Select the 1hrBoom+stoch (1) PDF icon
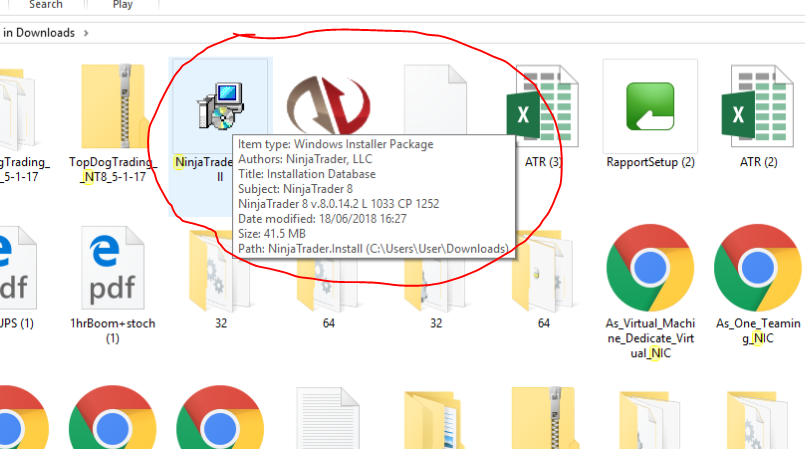Viewport: 805px width, 449px height. (113, 268)
